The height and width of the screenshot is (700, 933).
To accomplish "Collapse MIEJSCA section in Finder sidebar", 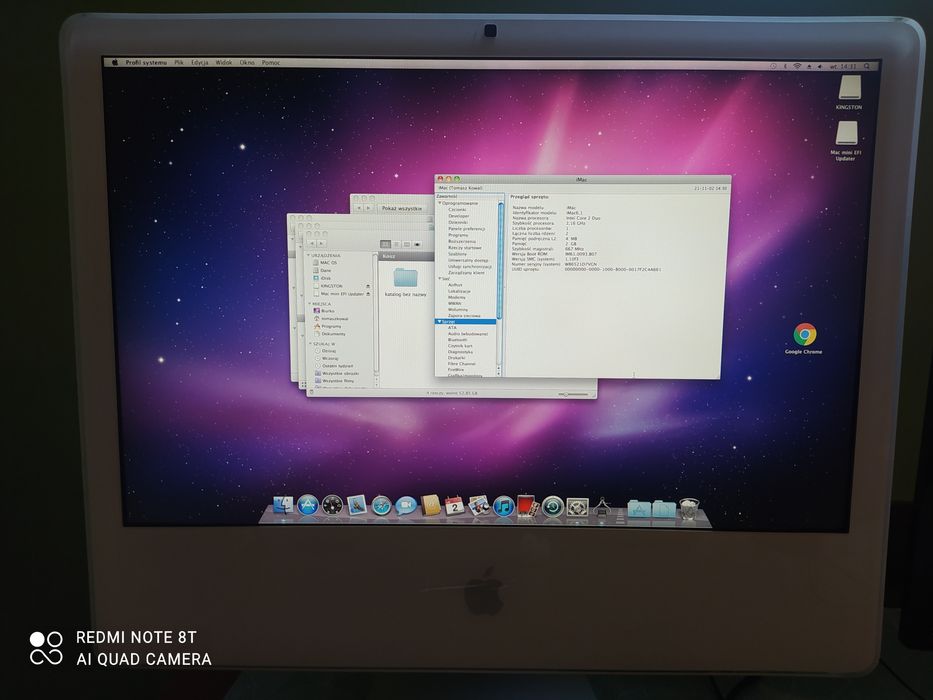I will 309,304.
